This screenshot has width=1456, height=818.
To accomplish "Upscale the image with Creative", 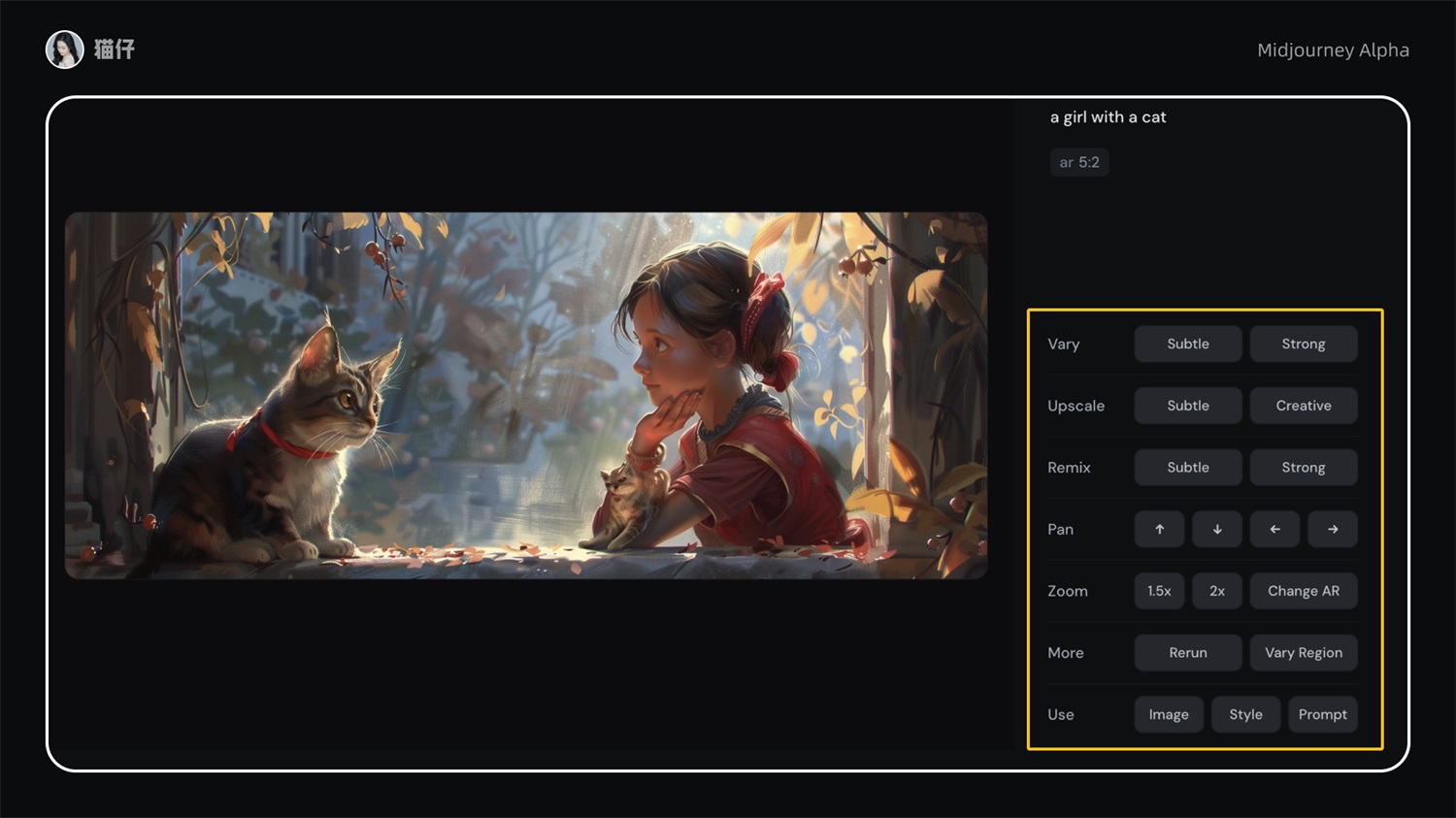I will click(1303, 406).
